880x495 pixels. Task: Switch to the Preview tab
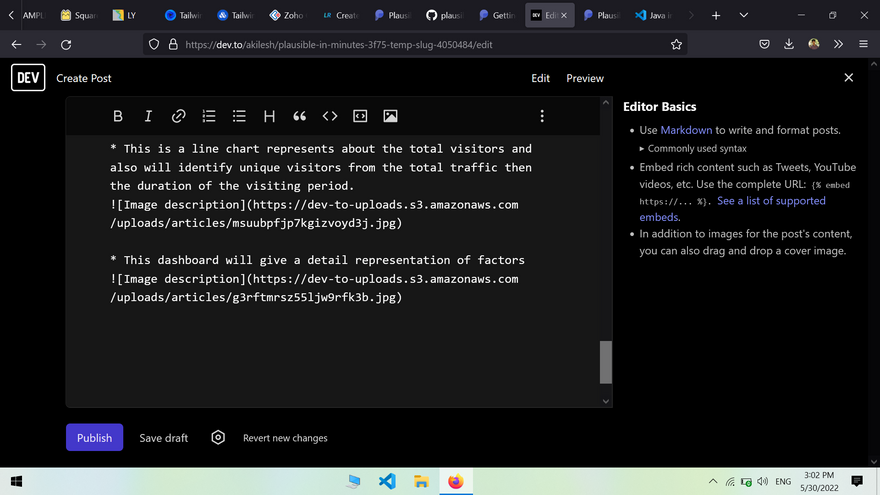tap(585, 78)
